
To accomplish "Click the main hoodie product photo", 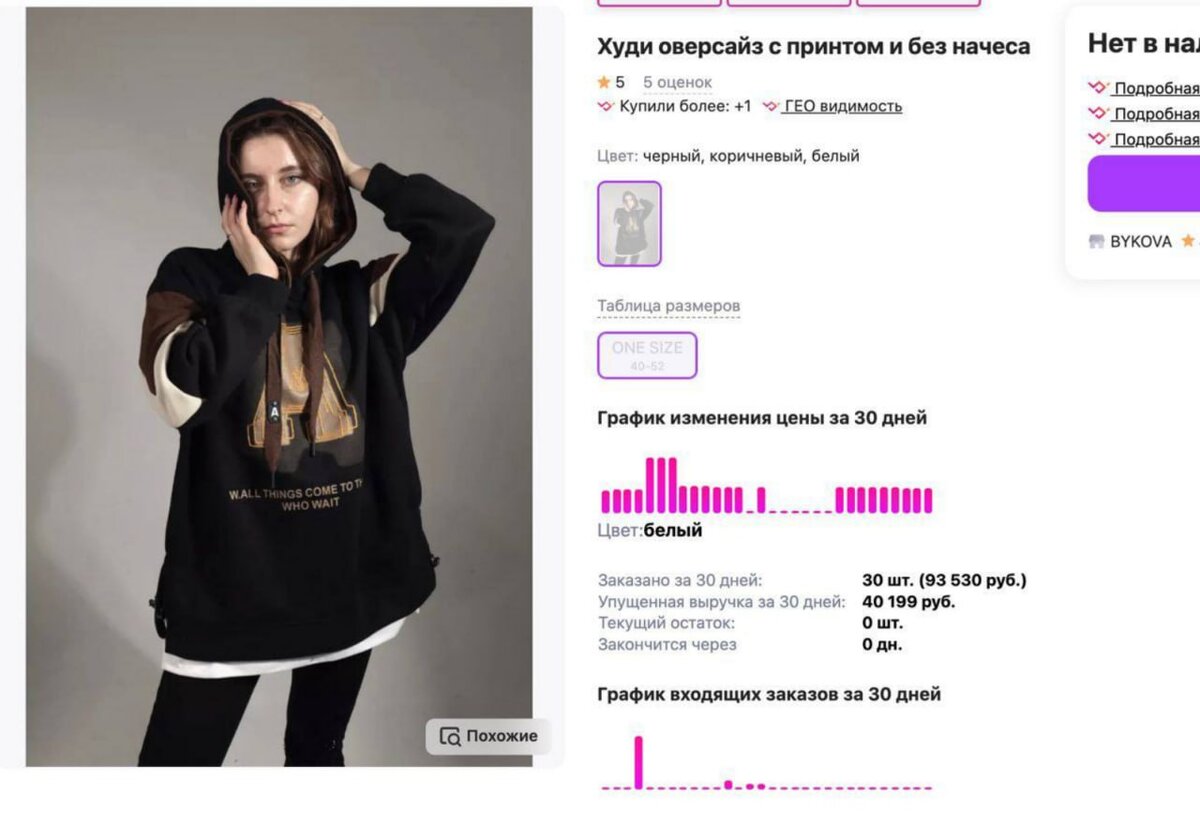I will point(279,387).
